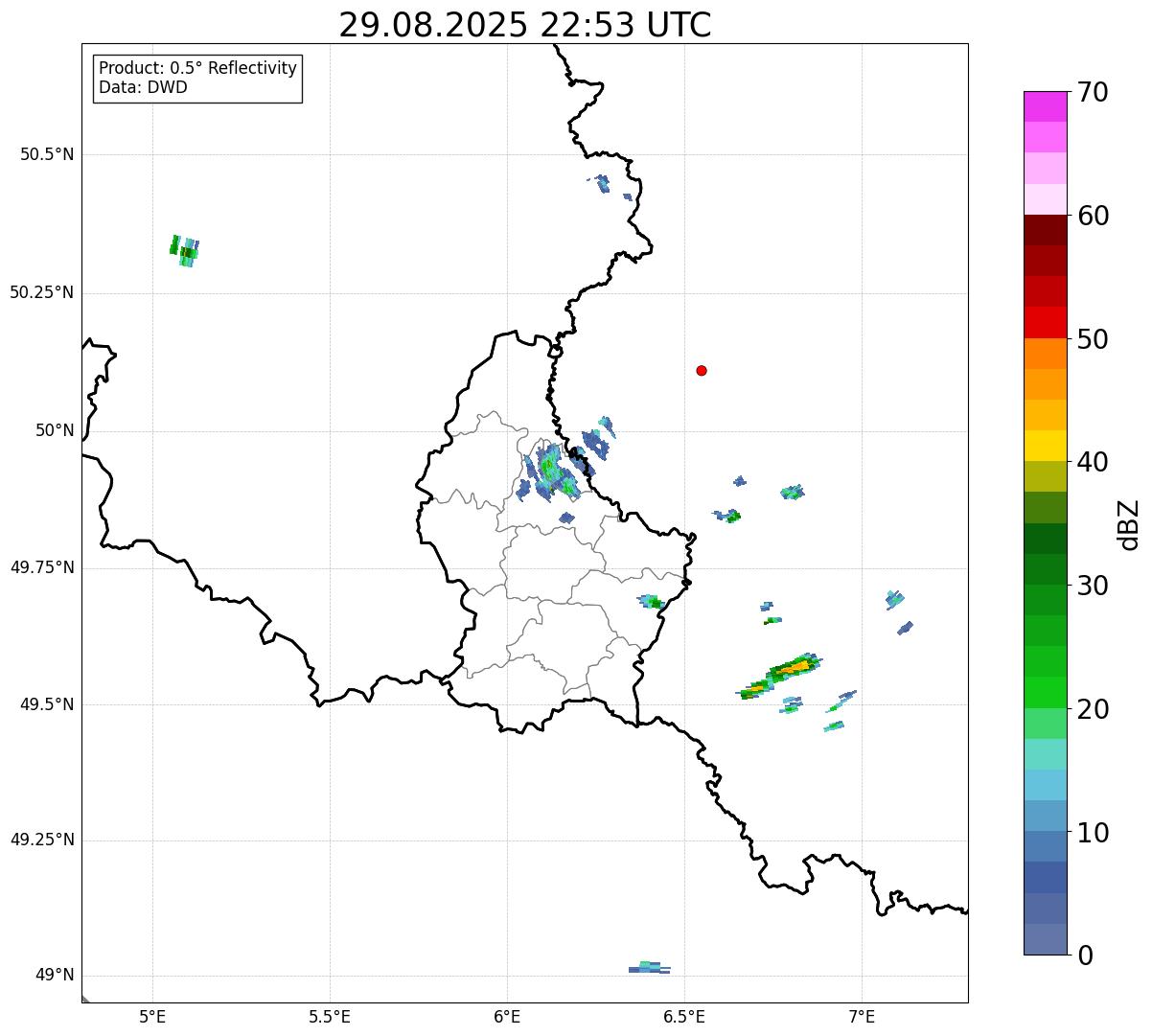
Task: Click the title "29.08.2025 22:53 UTC"
Action: pyautogui.click(x=525, y=25)
